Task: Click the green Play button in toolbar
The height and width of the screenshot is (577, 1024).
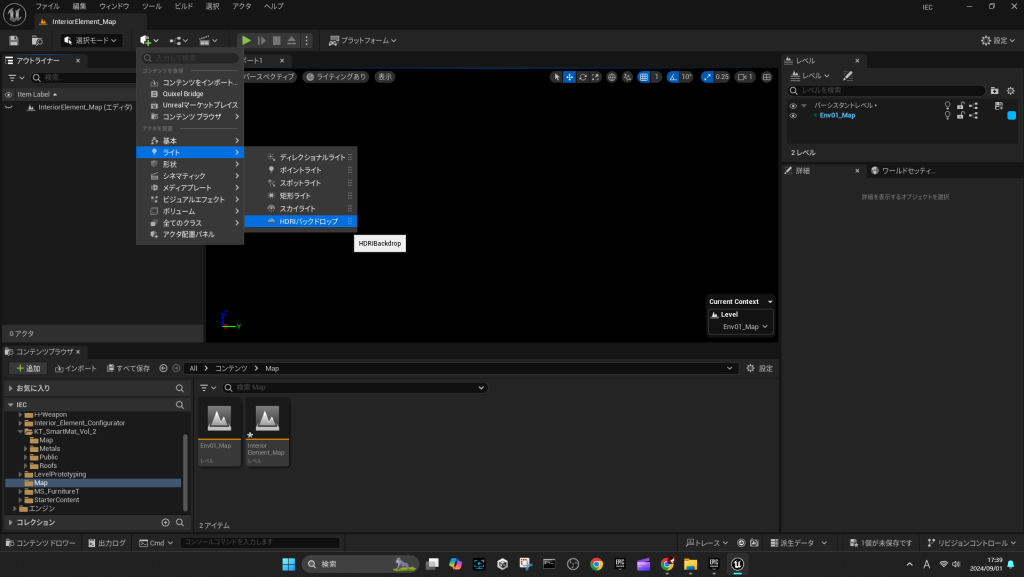Action: [x=246, y=40]
